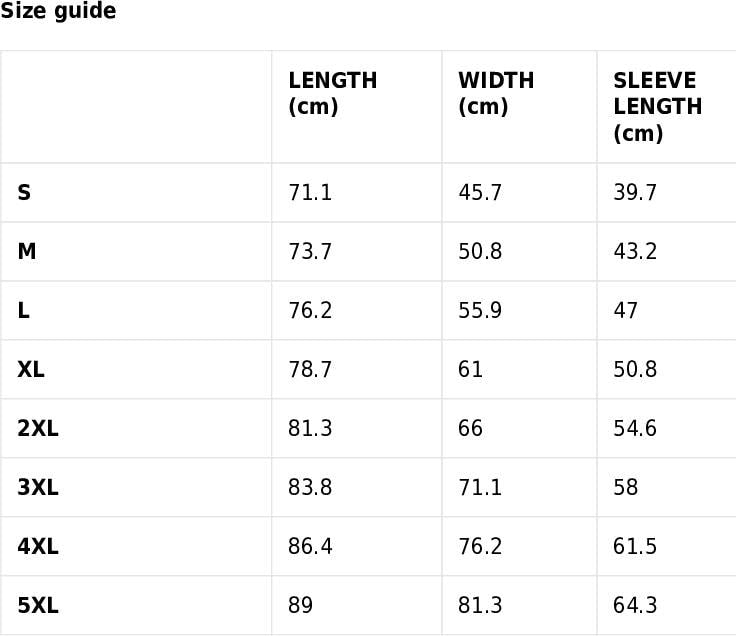Viewport: 736px width, 636px height.
Task: Click the L size row label
Action: tap(23, 310)
